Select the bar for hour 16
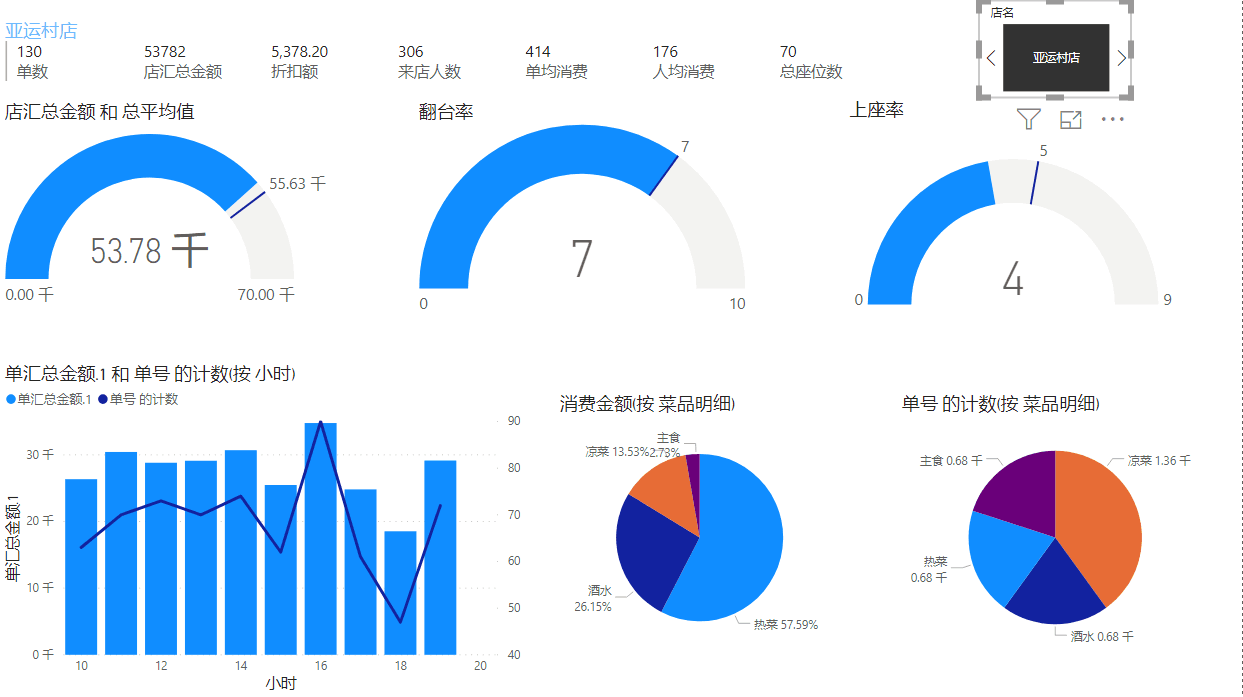The height and width of the screenshot is (697, 1243). coord(320,538)
